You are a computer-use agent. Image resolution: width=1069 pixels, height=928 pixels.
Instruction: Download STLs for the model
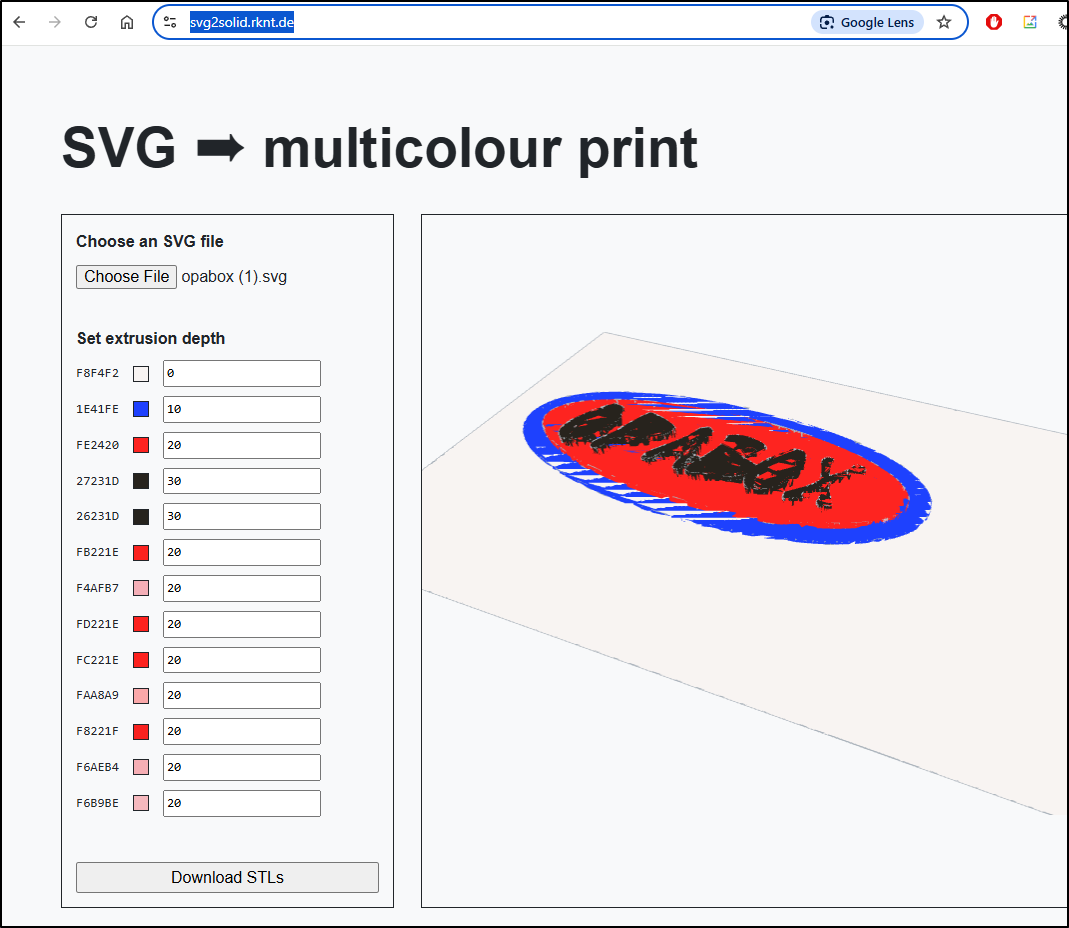click(227, 878)
